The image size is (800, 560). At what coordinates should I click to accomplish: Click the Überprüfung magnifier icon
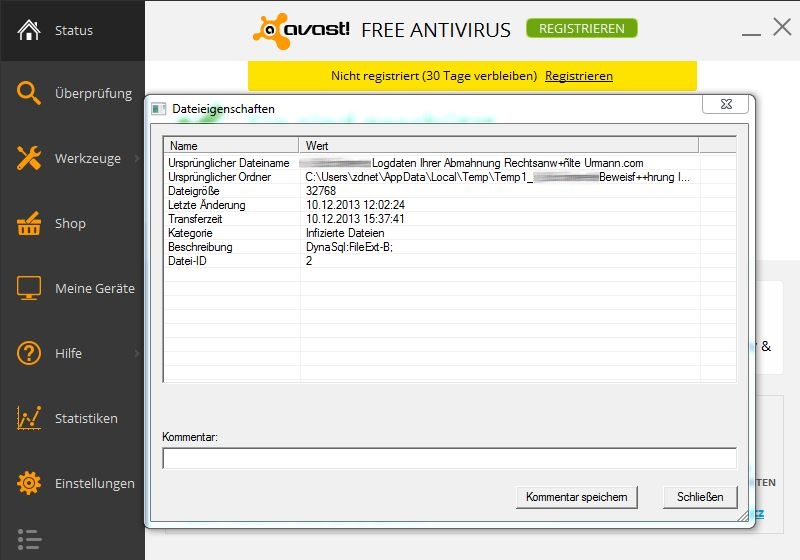pos(29,93)
